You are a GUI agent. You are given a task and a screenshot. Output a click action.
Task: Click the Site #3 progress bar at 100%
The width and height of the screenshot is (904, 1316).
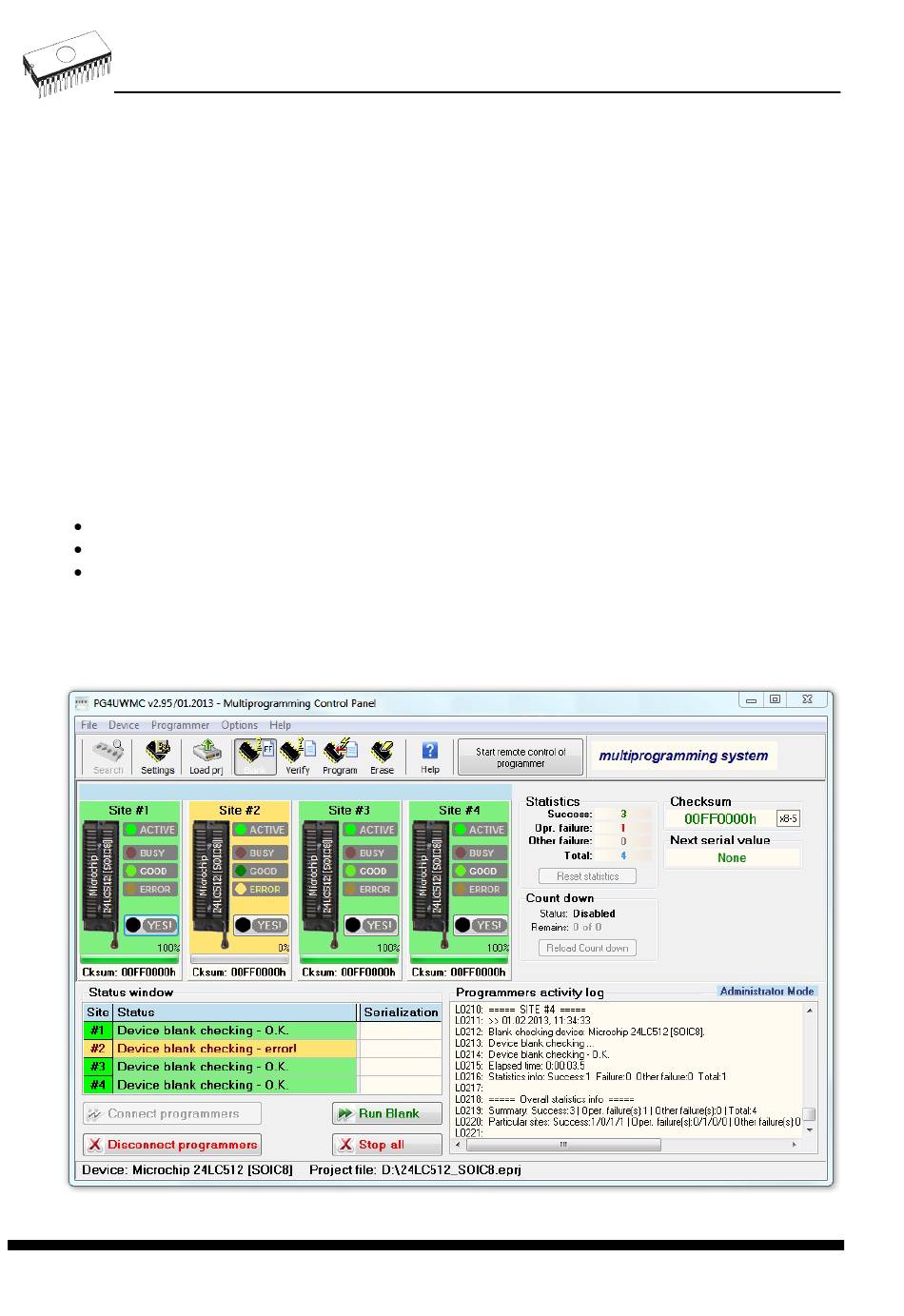pyautogui.click(x=349, y=960)
